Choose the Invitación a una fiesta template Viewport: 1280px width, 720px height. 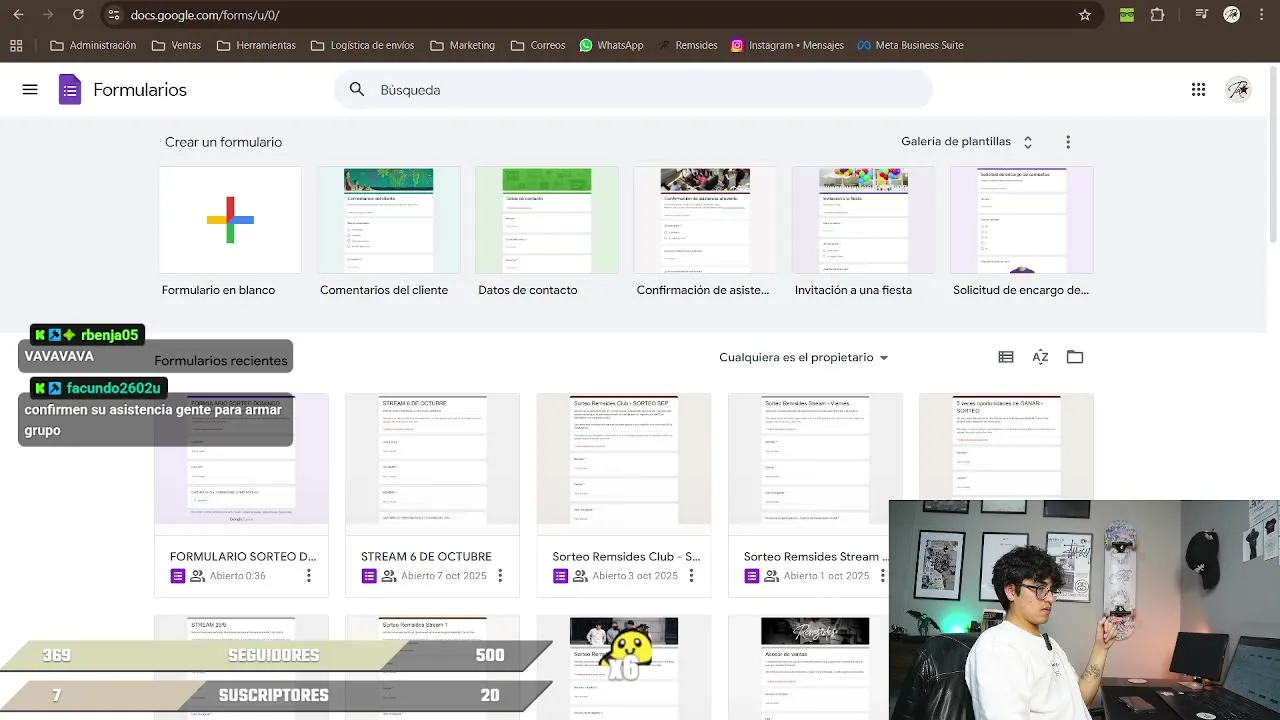863,220
